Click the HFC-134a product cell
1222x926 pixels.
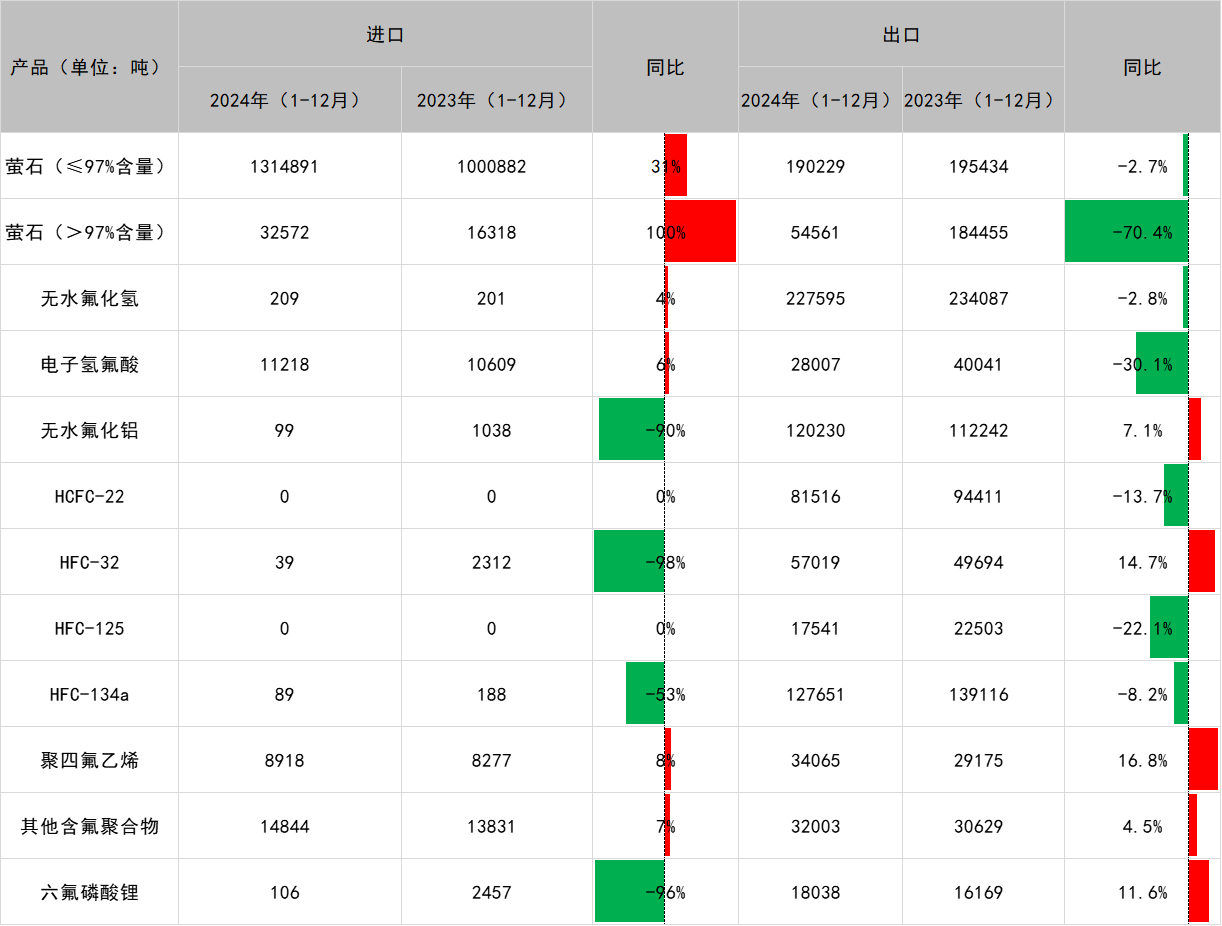click(x=89, y=694)
